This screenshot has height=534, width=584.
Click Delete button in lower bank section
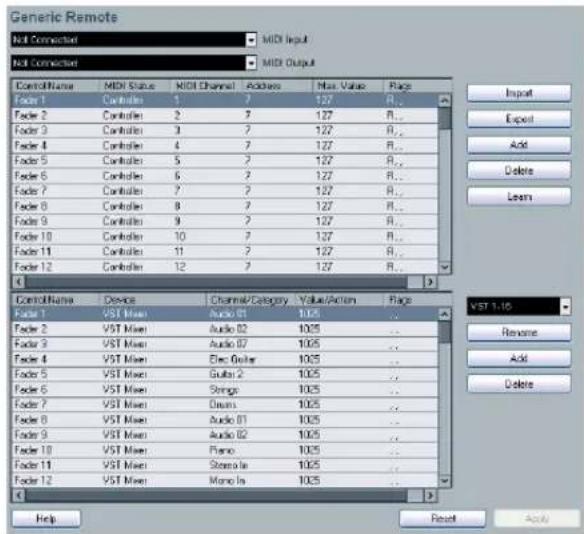coord(519,384)
